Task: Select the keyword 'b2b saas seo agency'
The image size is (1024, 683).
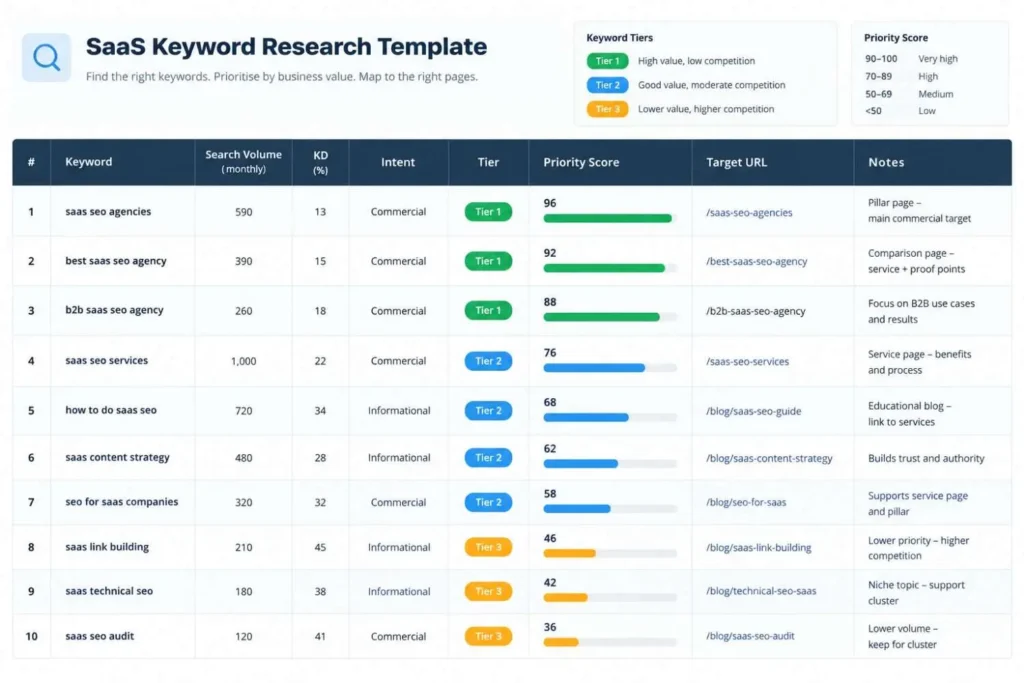Action: tap(114, 310)
